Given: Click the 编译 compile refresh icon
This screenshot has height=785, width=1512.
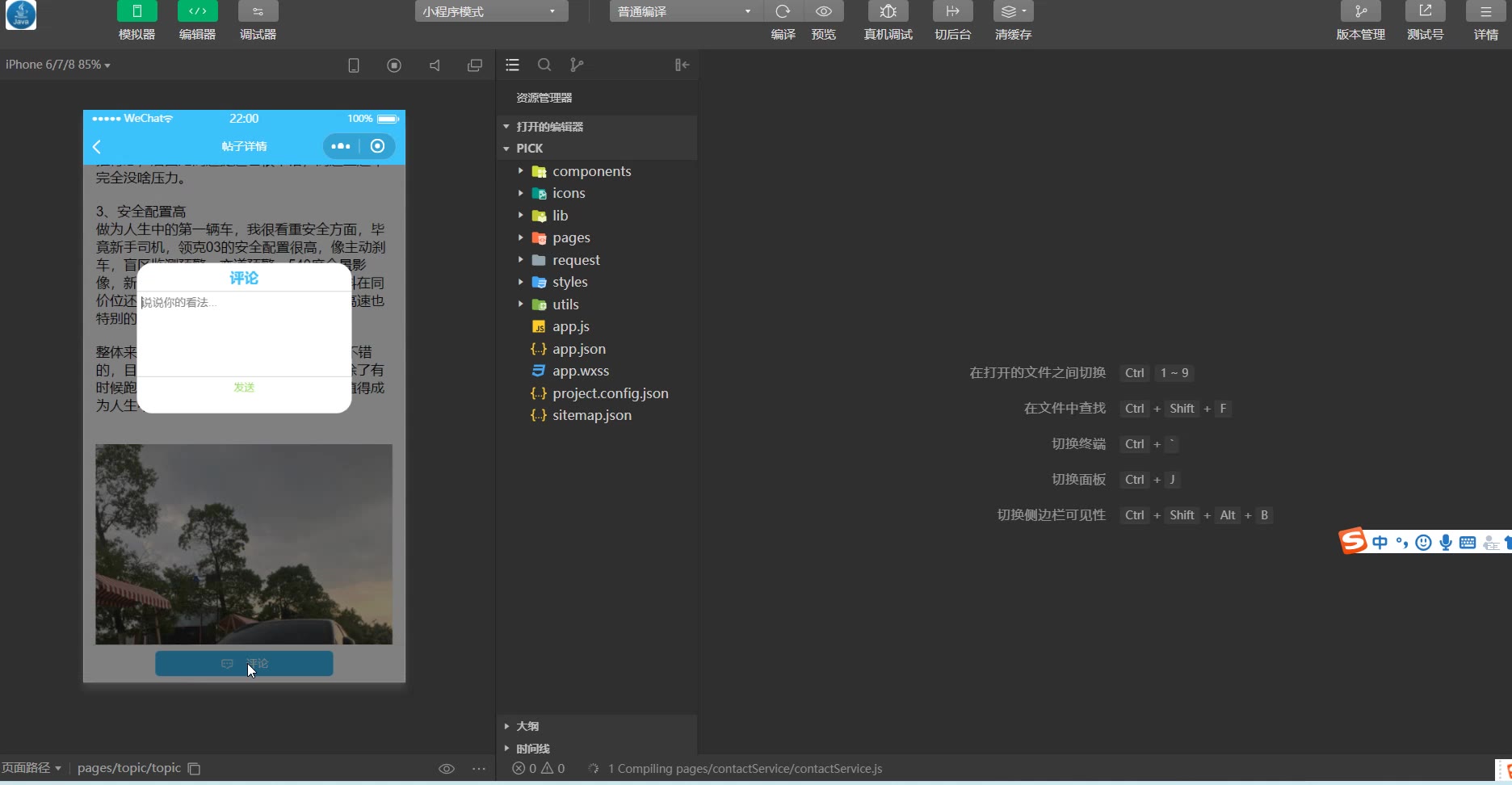Looking at the screenshot, I should [783, 11].
